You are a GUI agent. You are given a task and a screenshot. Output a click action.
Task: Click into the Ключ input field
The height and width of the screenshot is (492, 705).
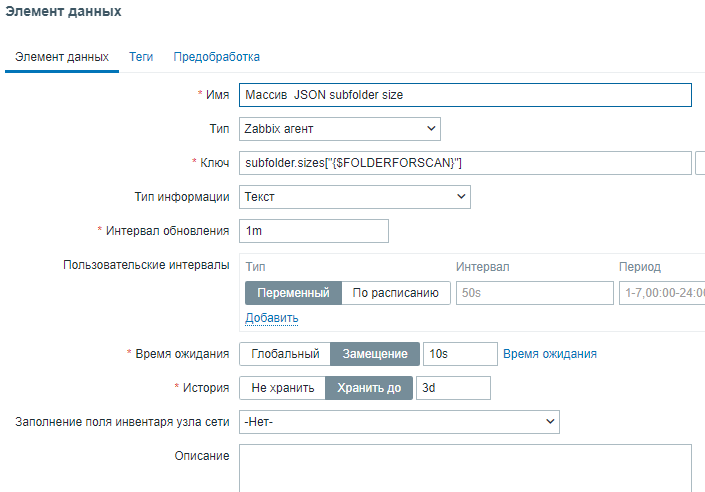(x=465, y=163)
